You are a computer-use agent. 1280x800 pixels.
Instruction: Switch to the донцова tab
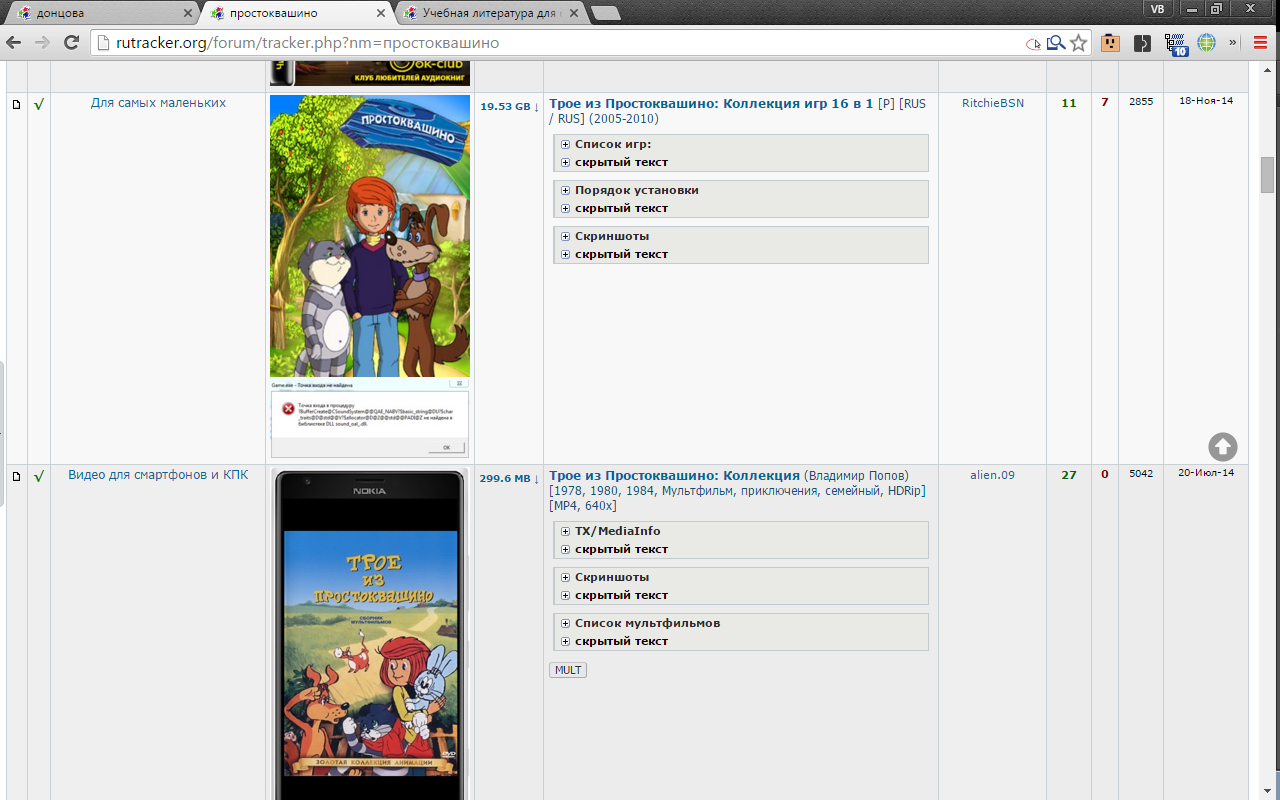(100, 13)
